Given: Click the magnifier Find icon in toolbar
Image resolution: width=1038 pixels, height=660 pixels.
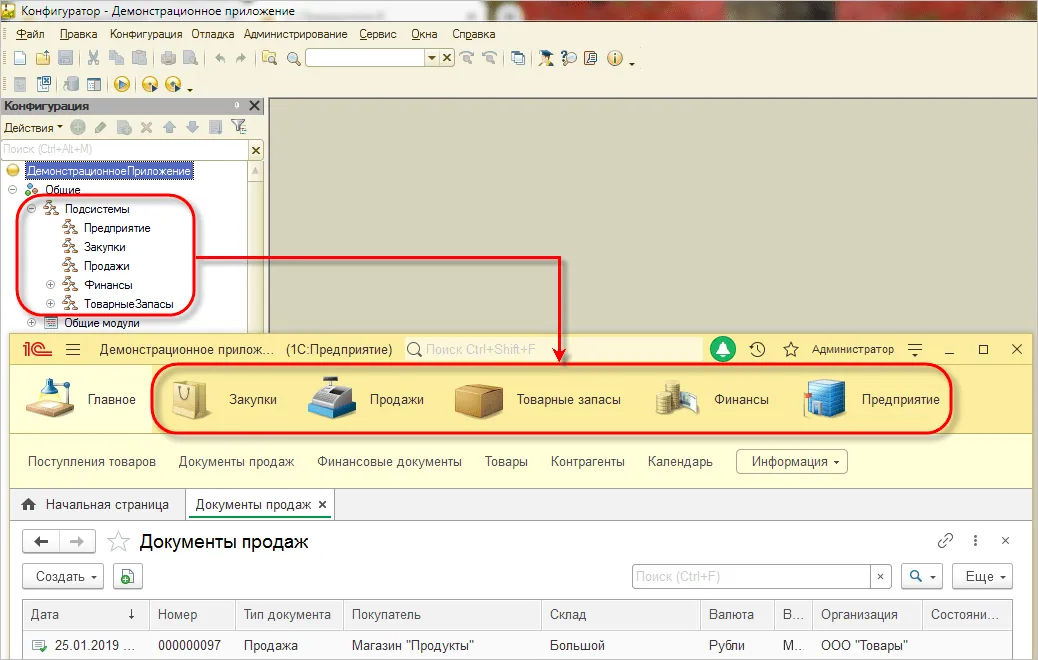Looking at the screenshot, I should [x=293, y=59].
